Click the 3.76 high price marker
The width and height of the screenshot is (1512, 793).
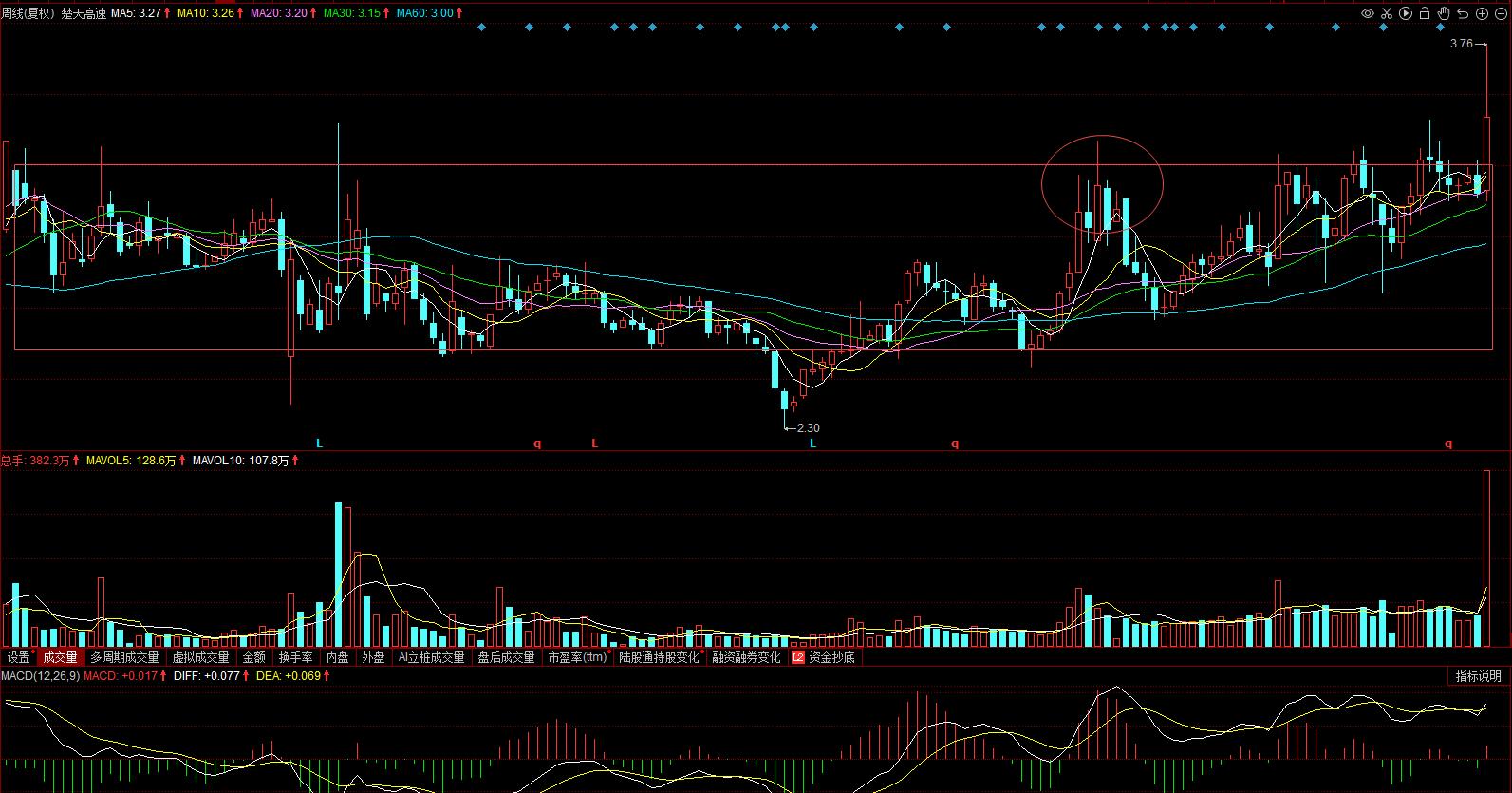pos(1462,44)
